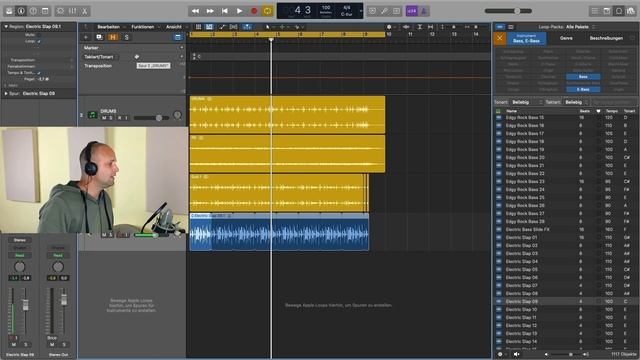640x360 pixels.
Task: Open Smart Controls knob icon
Action: point(60,11)
